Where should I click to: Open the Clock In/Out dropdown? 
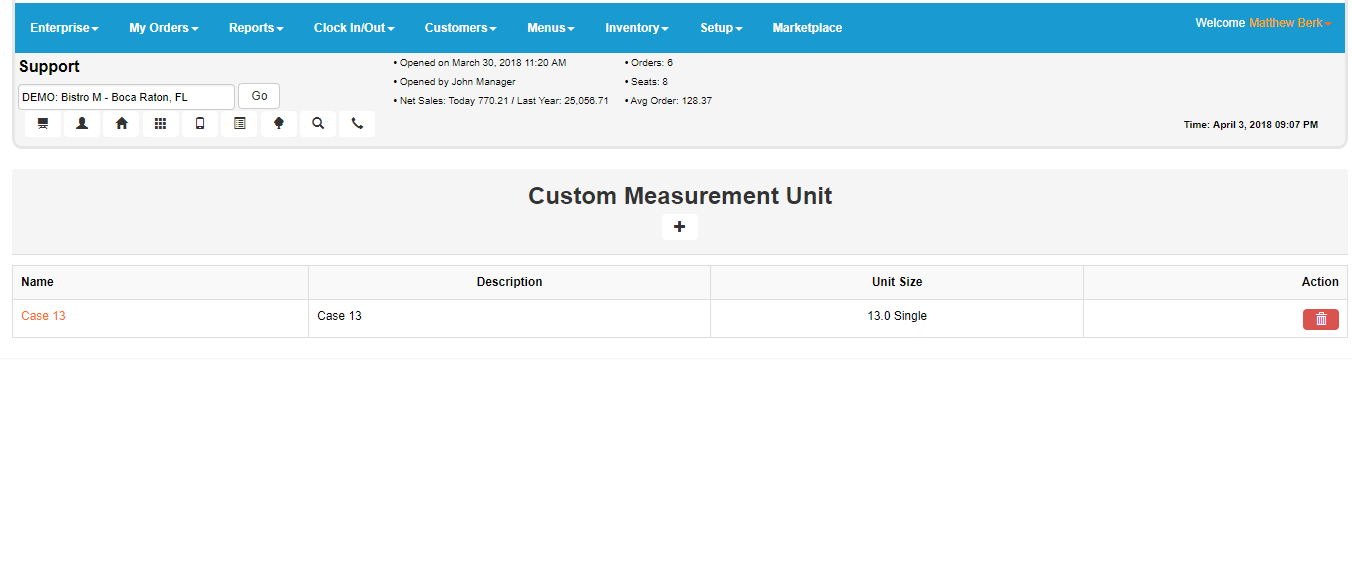click(354, 28)
